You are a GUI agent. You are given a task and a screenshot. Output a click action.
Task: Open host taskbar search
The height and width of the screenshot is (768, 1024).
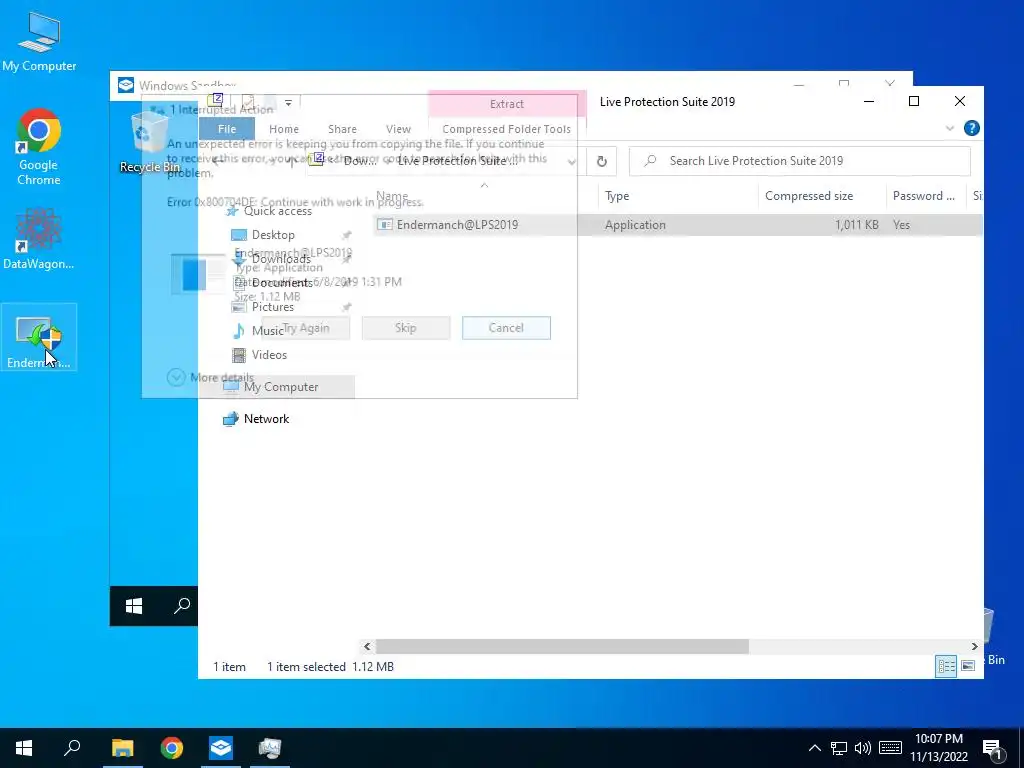tap(72, 748)
